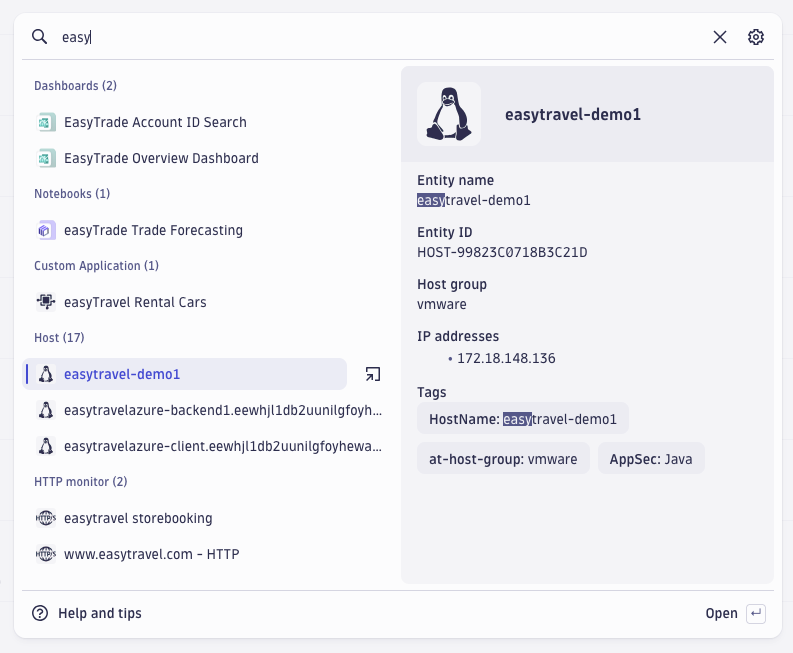
Task: Open easytravel-demo1 in new window icon
Action: 372,374
